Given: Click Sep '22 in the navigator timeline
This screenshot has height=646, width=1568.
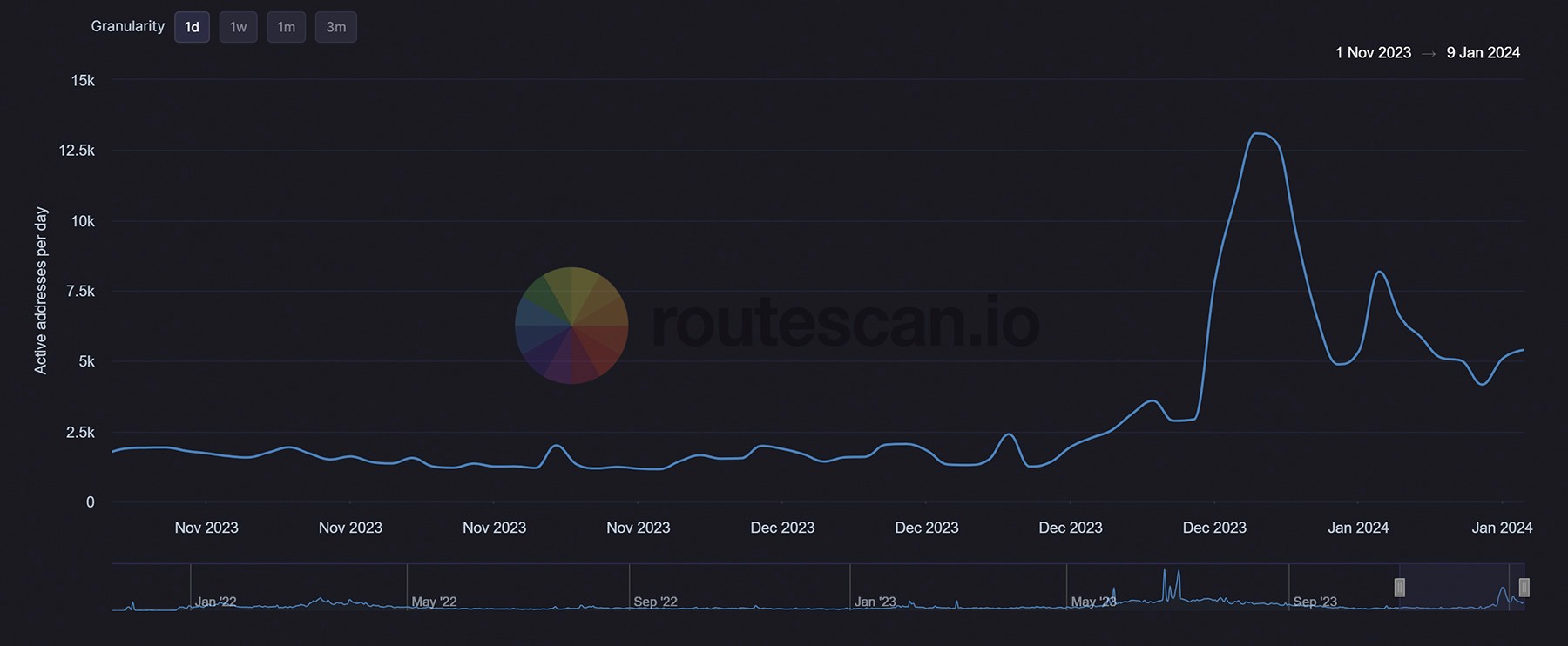Looking at the screenshot, I should click(x=655, y=602).
